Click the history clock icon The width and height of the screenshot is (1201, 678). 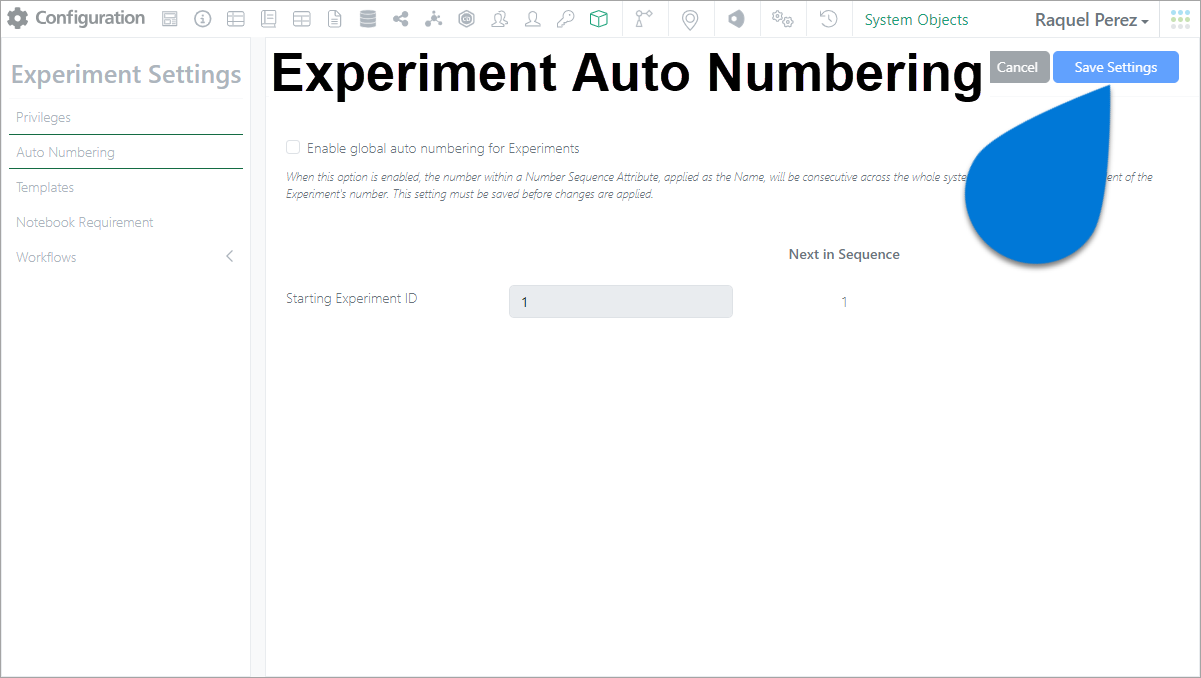(x=828, y=19)
